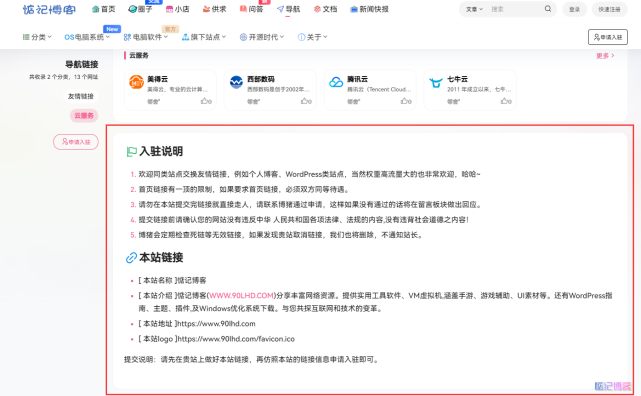Select the 友情链接 sidebar category
This screenshot has width=641, height=396.
pyautogui.click(x=81, y=96)
